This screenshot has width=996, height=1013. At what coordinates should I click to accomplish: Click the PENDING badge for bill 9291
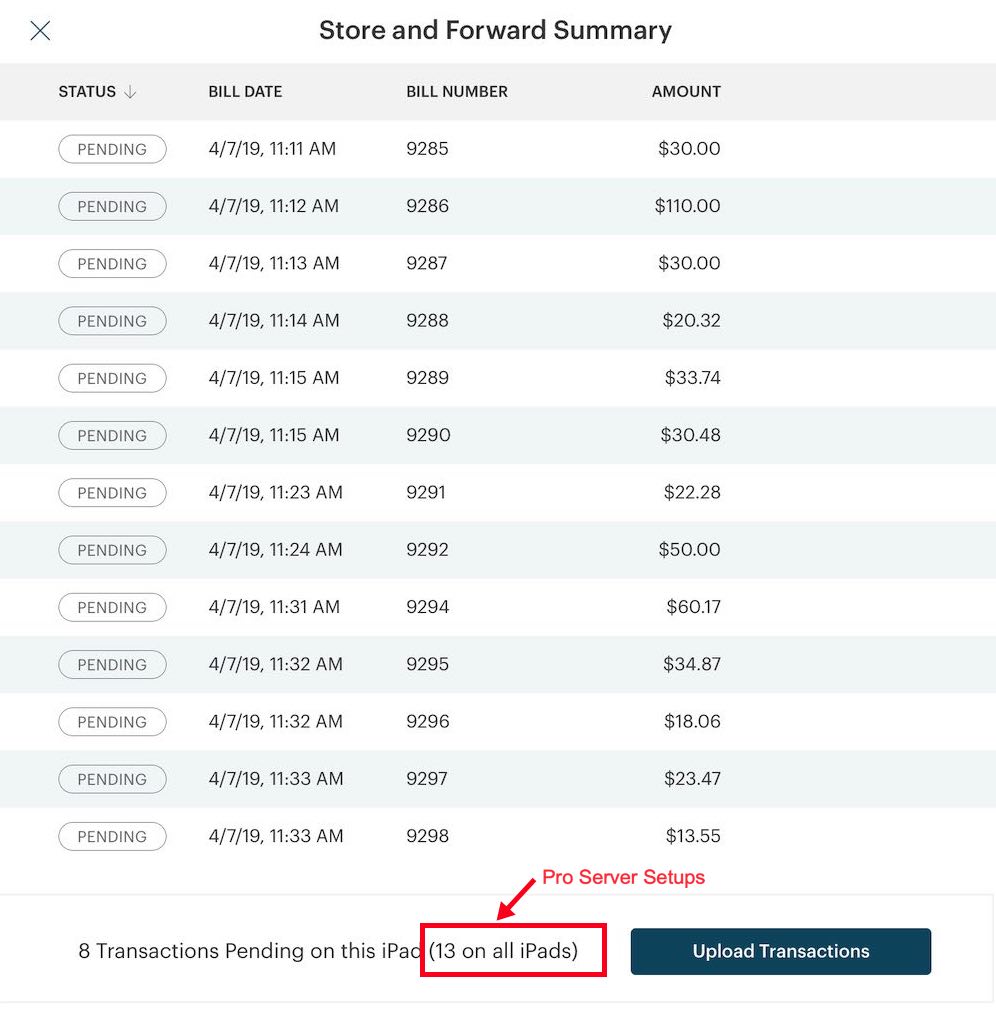112,492
